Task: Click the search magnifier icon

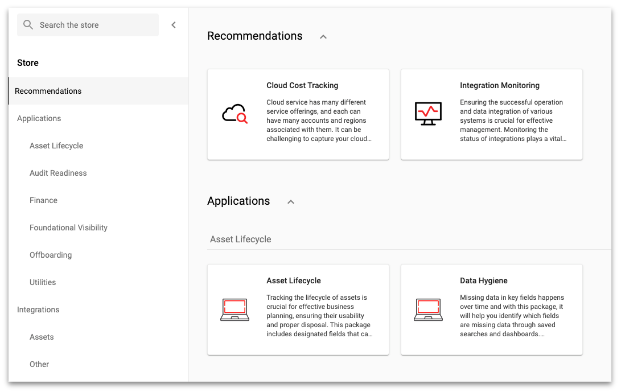Action: click(x=28, y=25)
